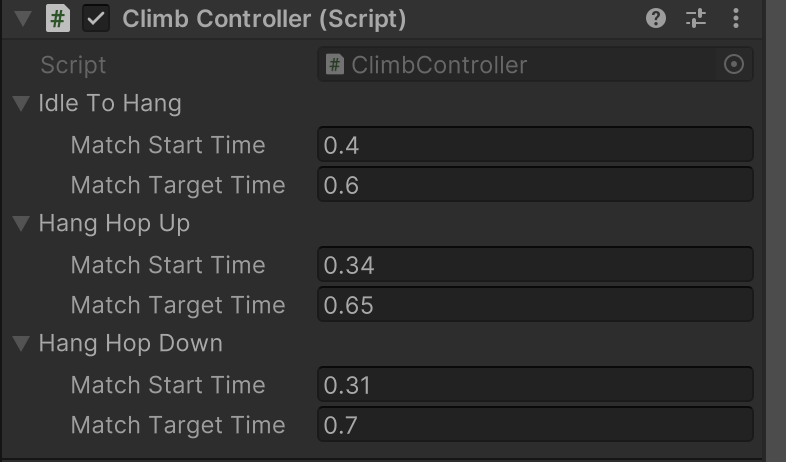Open the component presets icon

[696, 18]
